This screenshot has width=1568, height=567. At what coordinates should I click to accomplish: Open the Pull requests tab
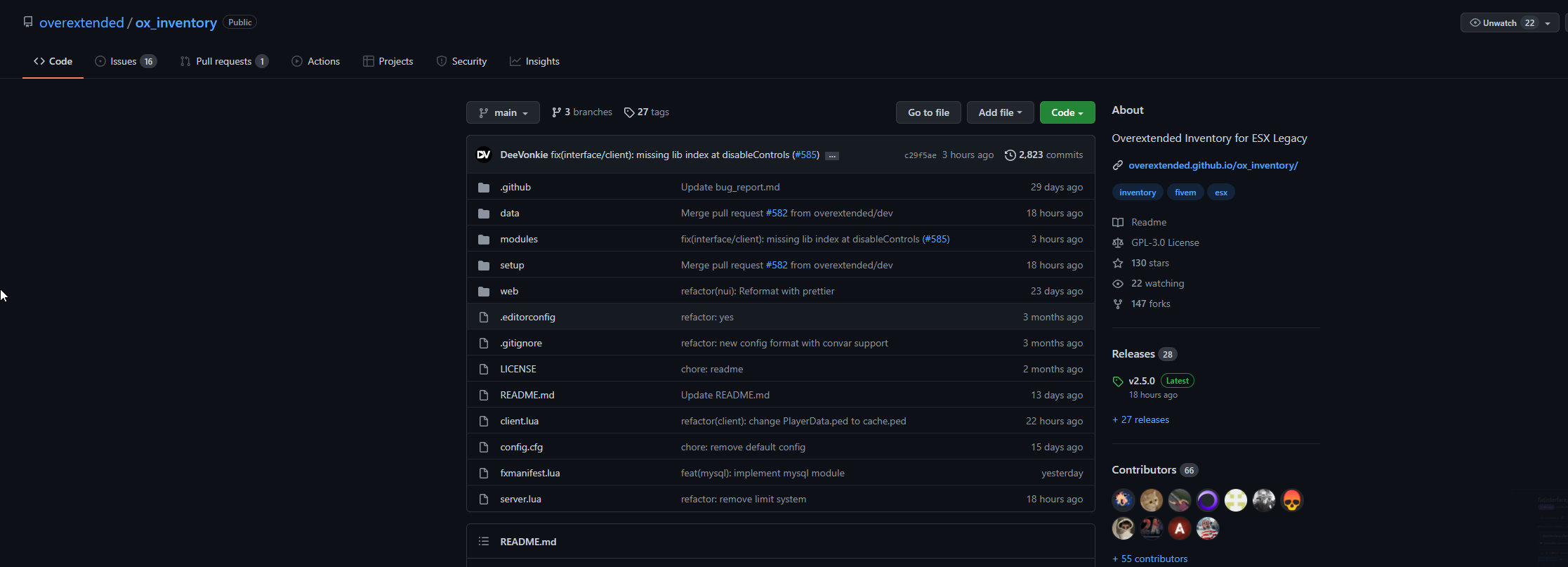[x=223, y=62]
